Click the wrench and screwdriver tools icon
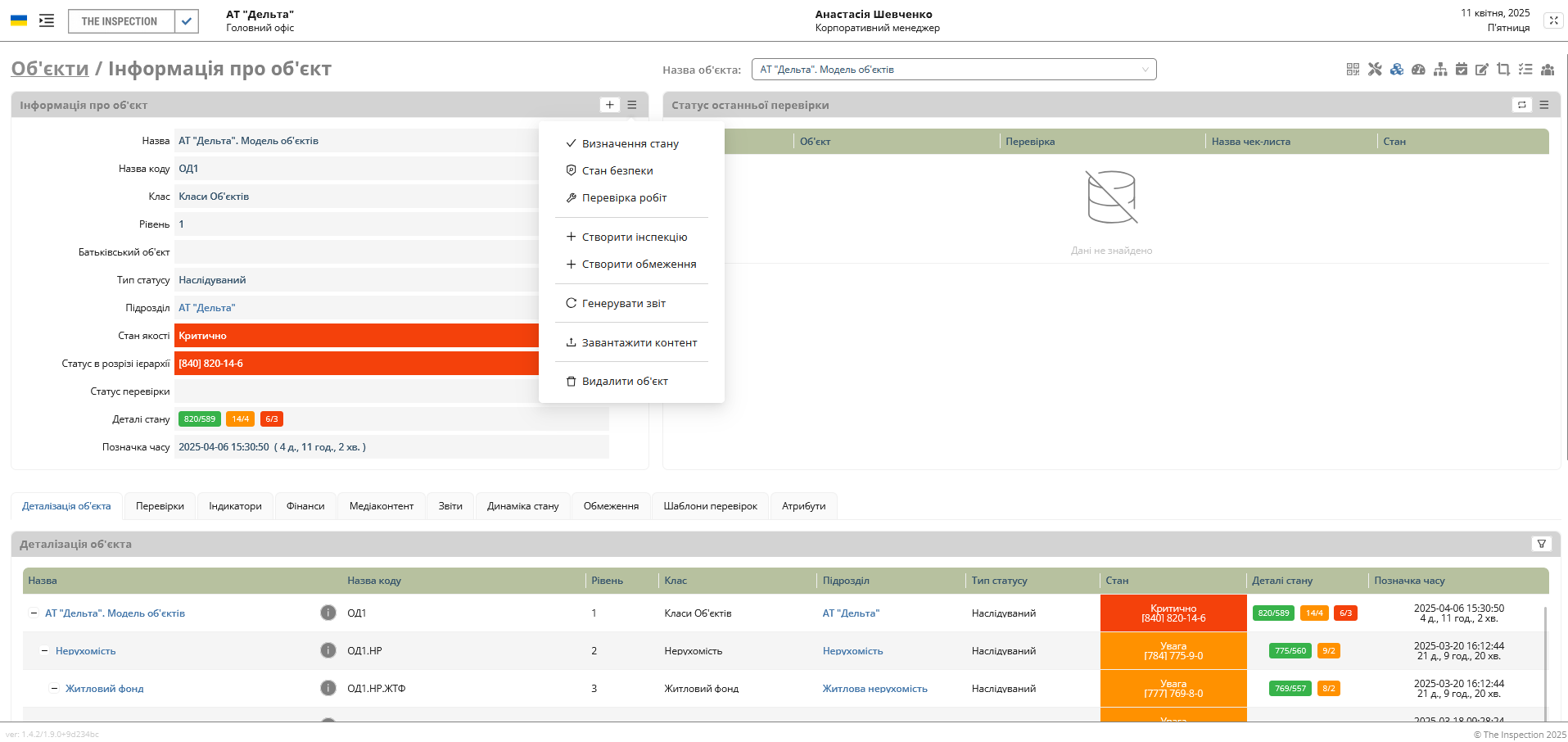This screenshot has width=1568, height=742. (1375, 70)
